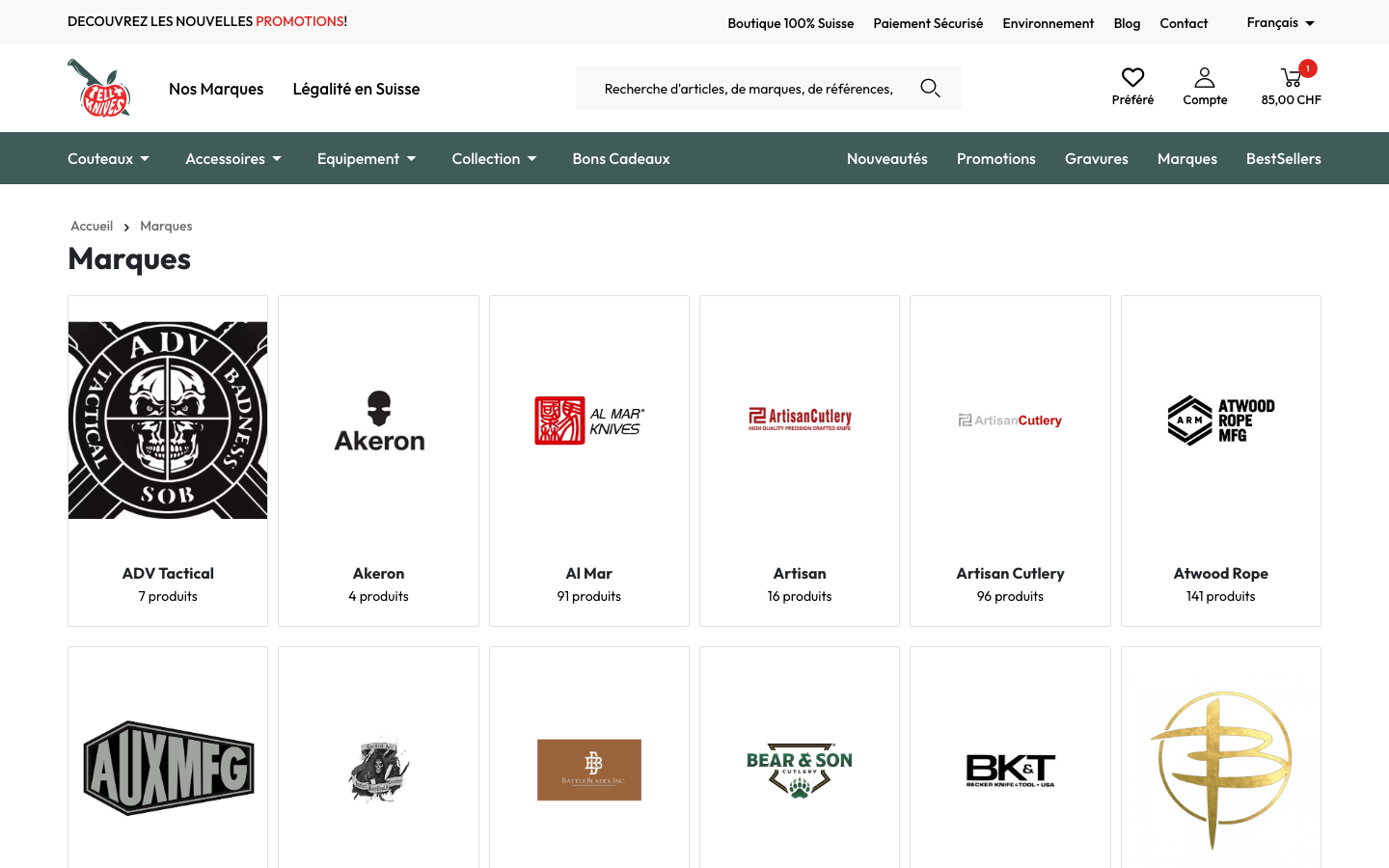The image size is (1389, 868).
Task: Click the 85,00 CHF cart total
Action: 1292,99
